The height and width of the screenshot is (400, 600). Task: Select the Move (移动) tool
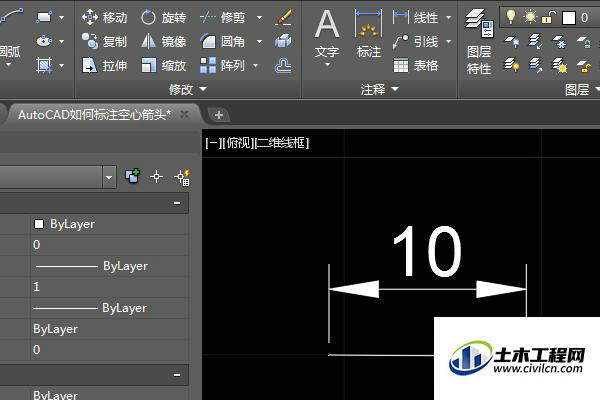(x=104, y=17)
